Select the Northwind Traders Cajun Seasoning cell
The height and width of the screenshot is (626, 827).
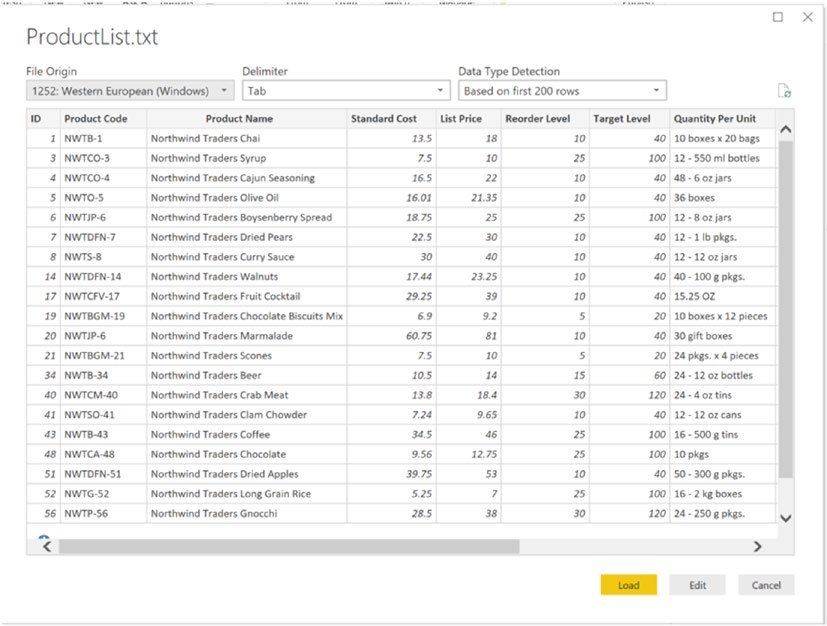pos(247,178)
